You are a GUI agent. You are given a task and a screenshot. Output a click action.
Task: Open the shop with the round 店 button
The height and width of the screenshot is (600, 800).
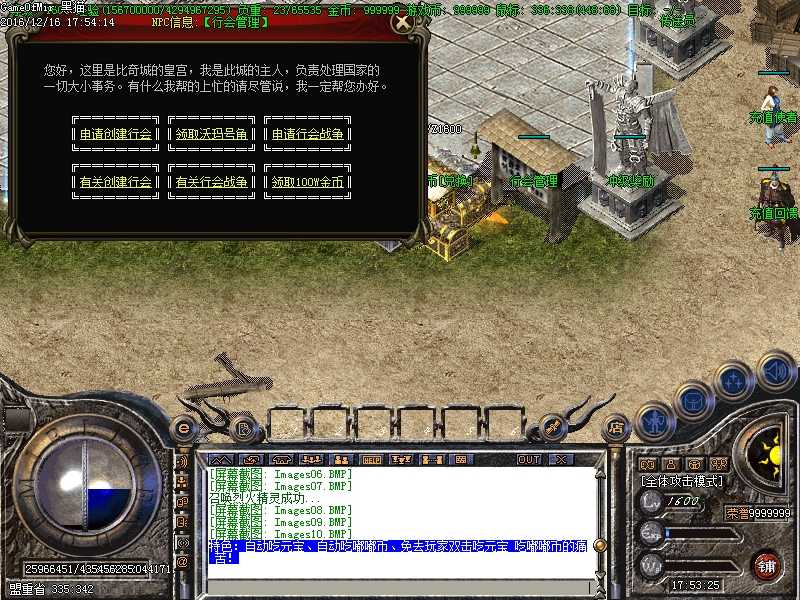pyautogui.click(x=616, y=428)
